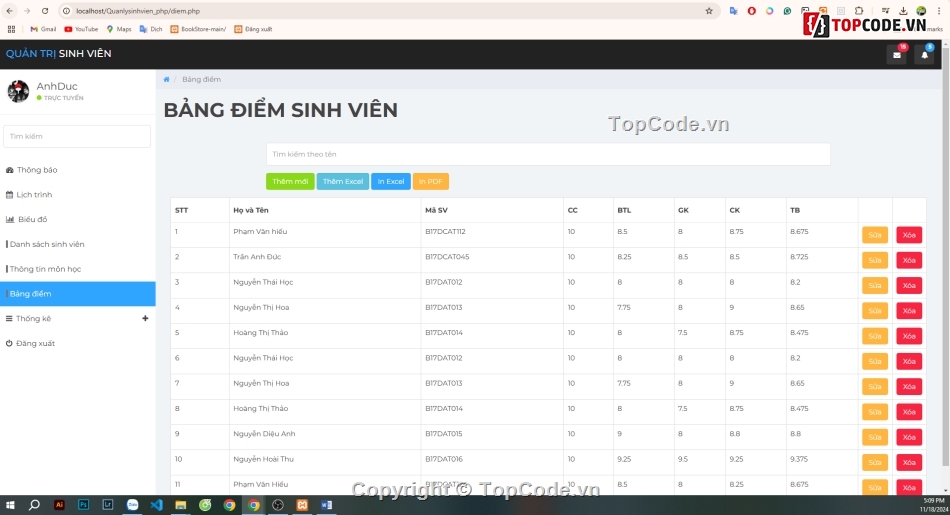Click Xóa for Trần Anh Đức
This screenshot has height=515, width=950.
pyautogui.click(x=909, y=260)
